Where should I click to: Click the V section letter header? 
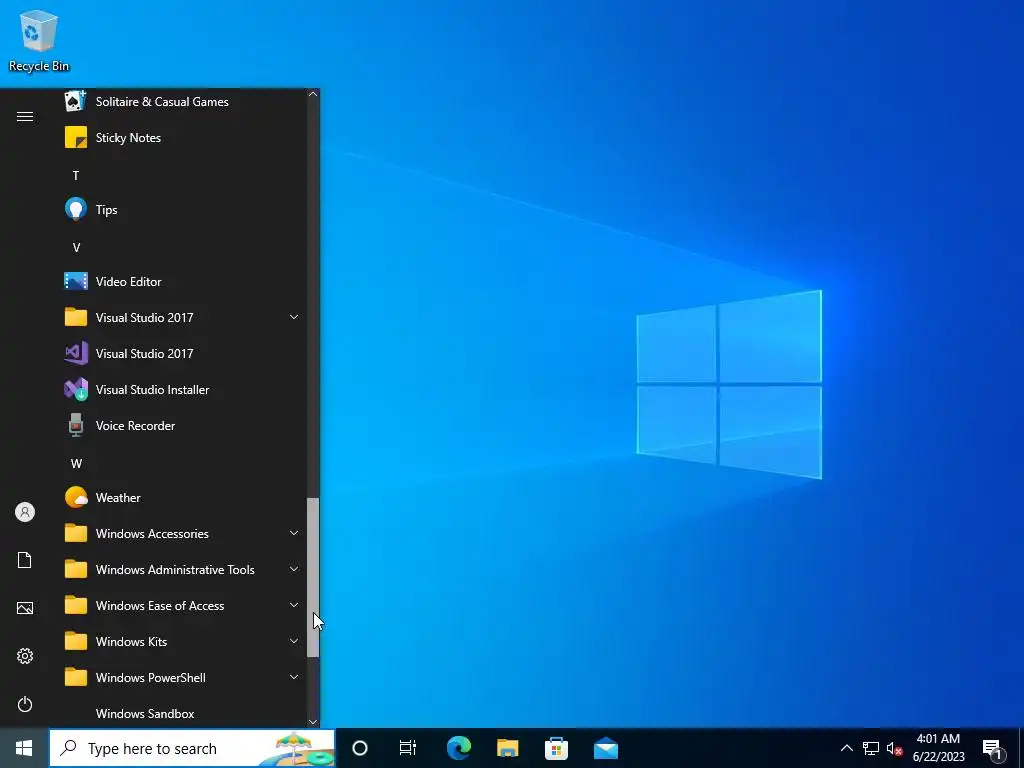[x=76, y=248]
